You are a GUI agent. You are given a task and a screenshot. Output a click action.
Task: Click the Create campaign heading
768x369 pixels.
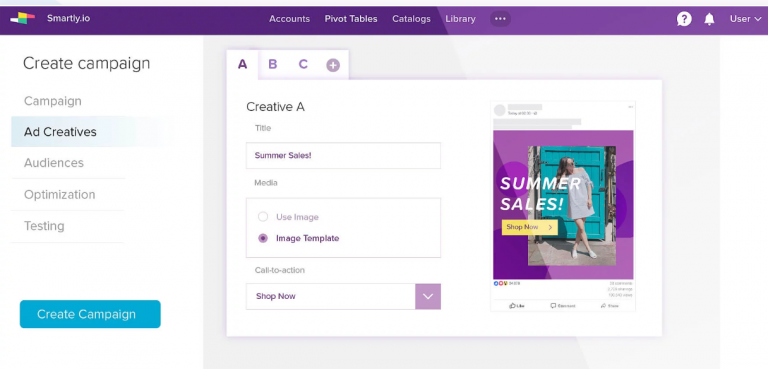[87, 64]
